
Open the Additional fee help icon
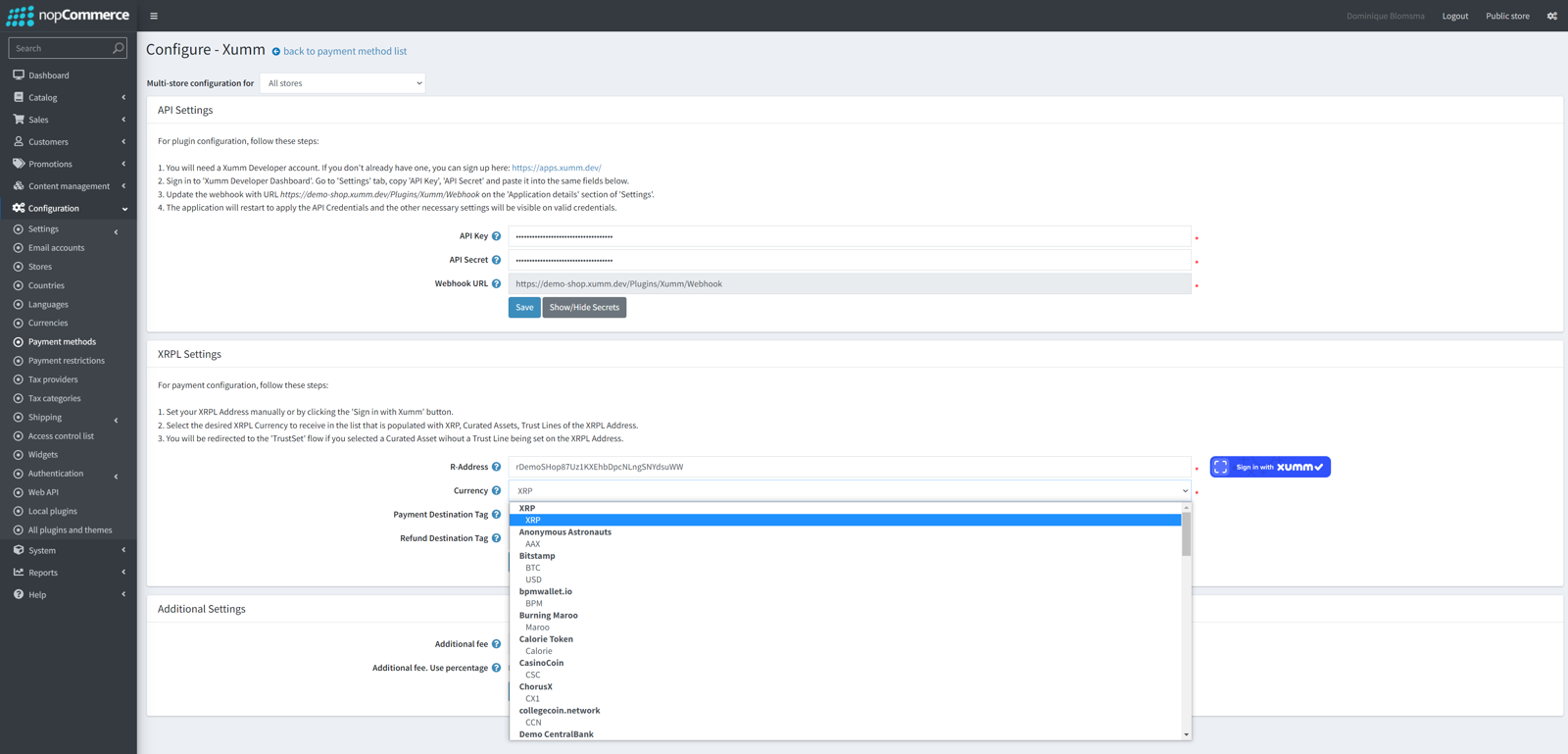point(497,644)
